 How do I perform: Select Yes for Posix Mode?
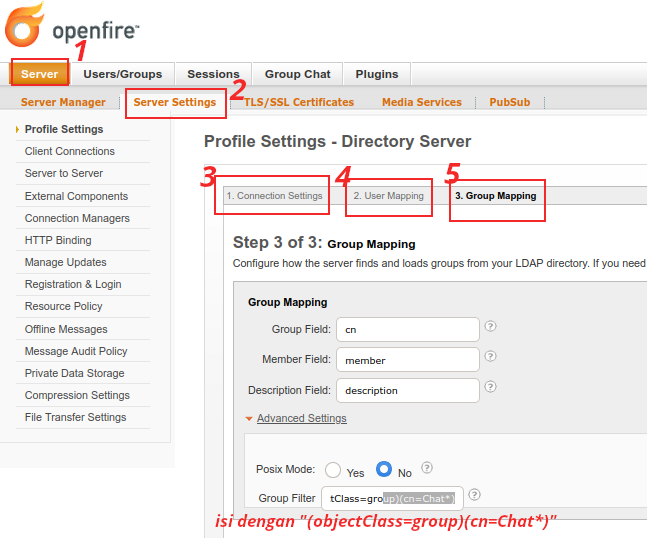pos(334,470)
